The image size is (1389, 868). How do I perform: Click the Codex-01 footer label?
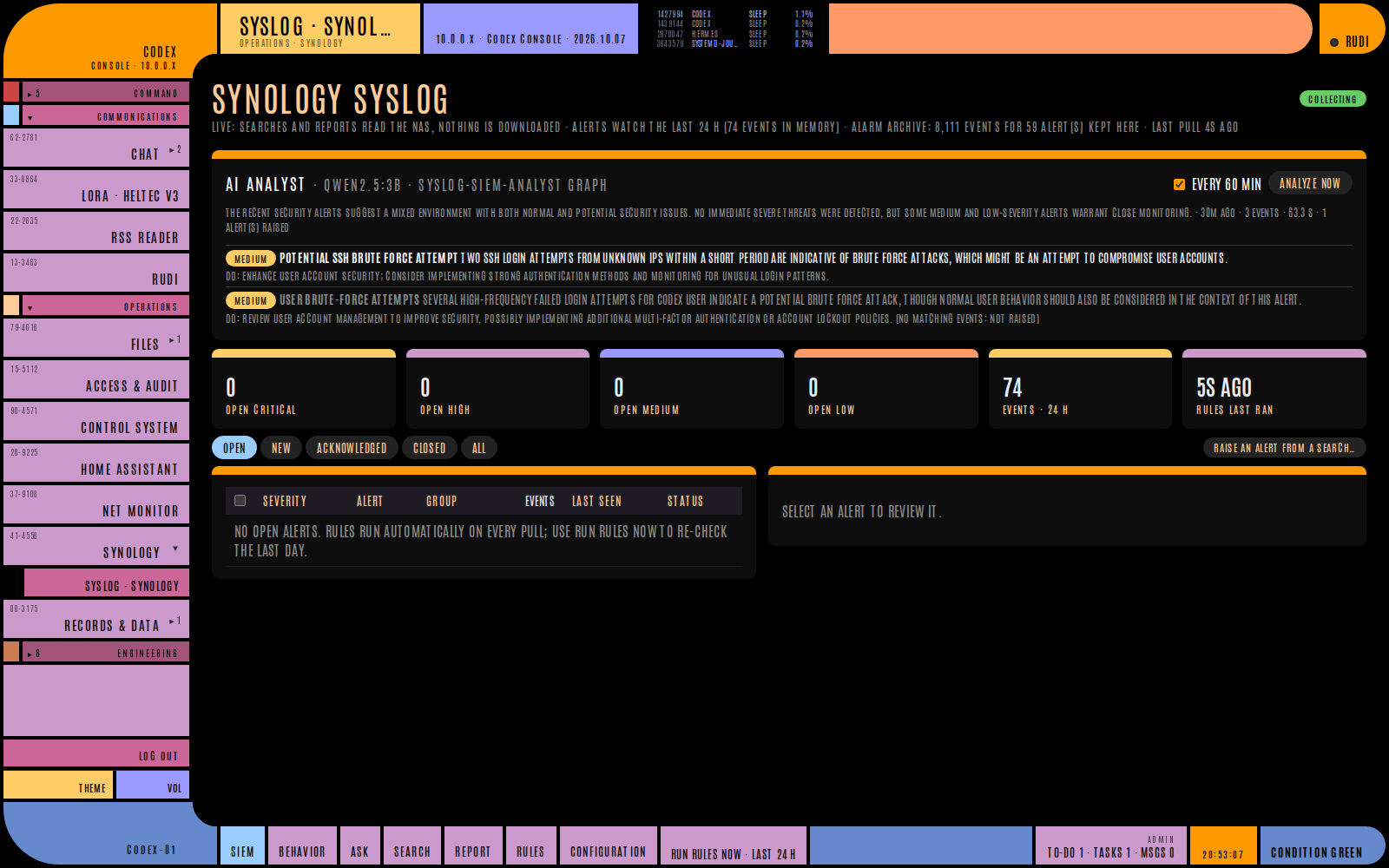point(151,850)
